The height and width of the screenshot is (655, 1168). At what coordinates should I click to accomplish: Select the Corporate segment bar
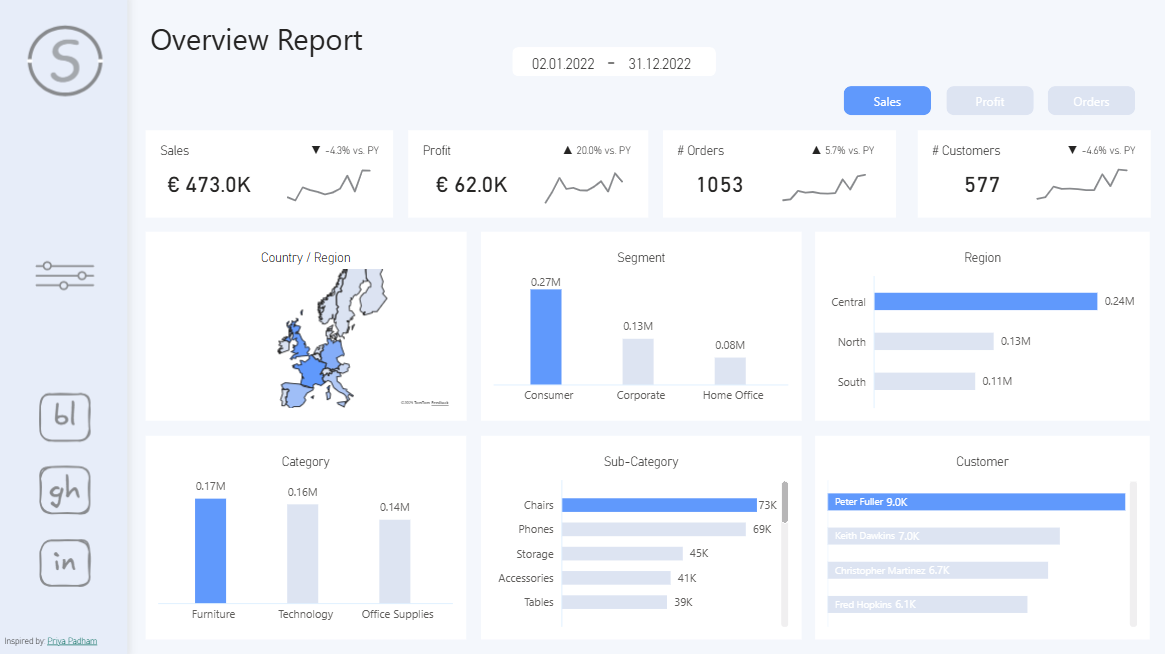638,362
